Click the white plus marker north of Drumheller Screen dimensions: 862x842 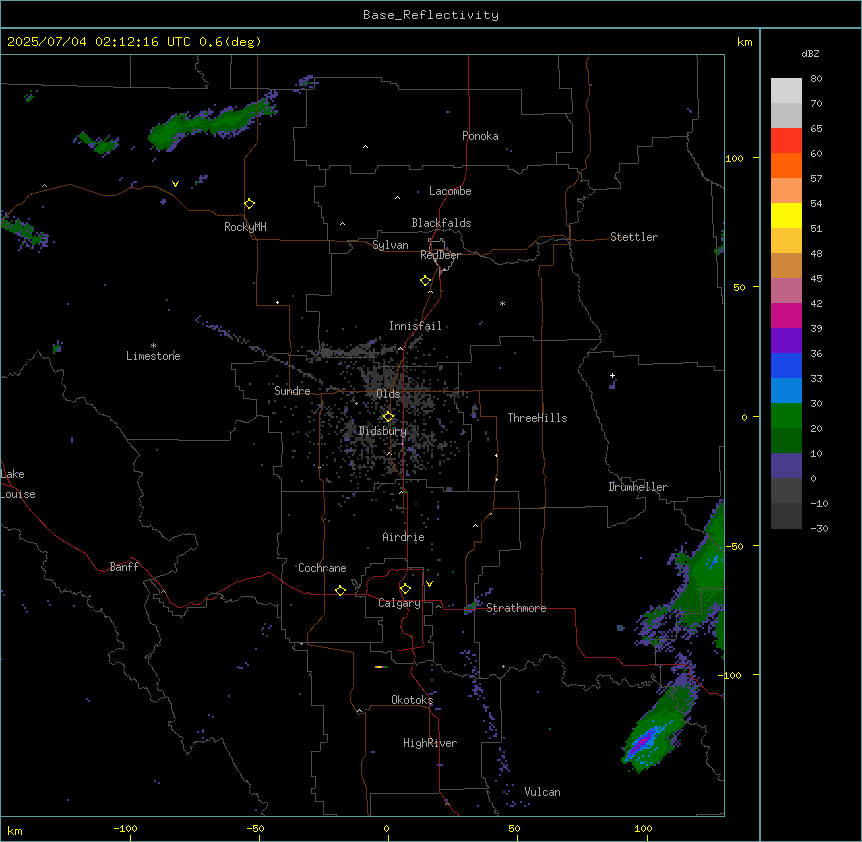click(x=612, y=375)
